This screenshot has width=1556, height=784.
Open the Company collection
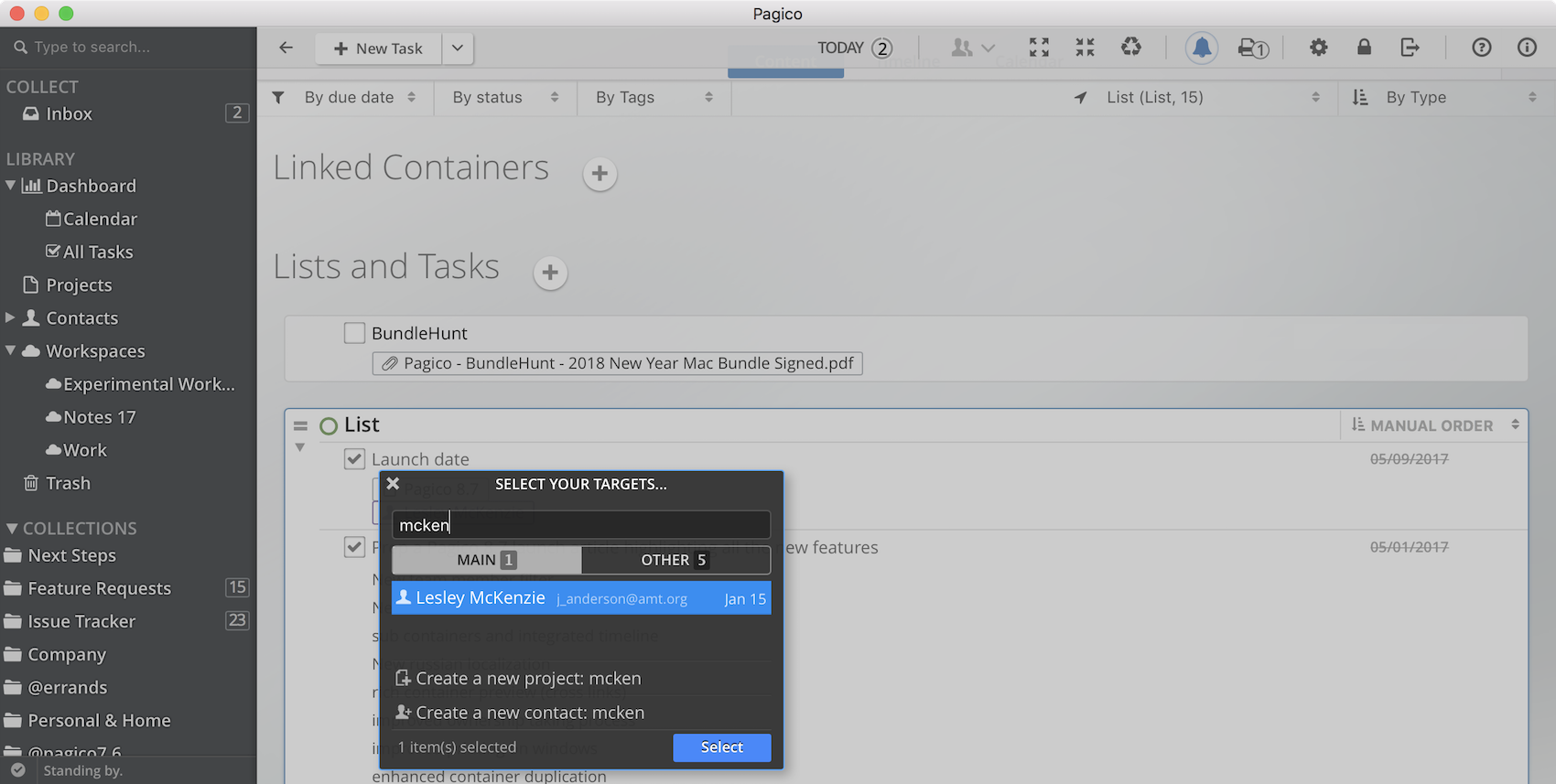click(x=55, y=654)
